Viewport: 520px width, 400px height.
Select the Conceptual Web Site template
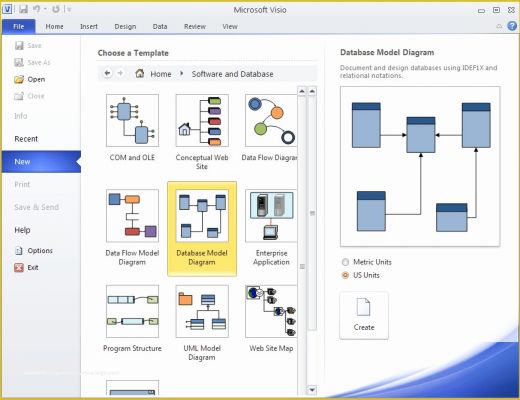(x=202, y=132)
